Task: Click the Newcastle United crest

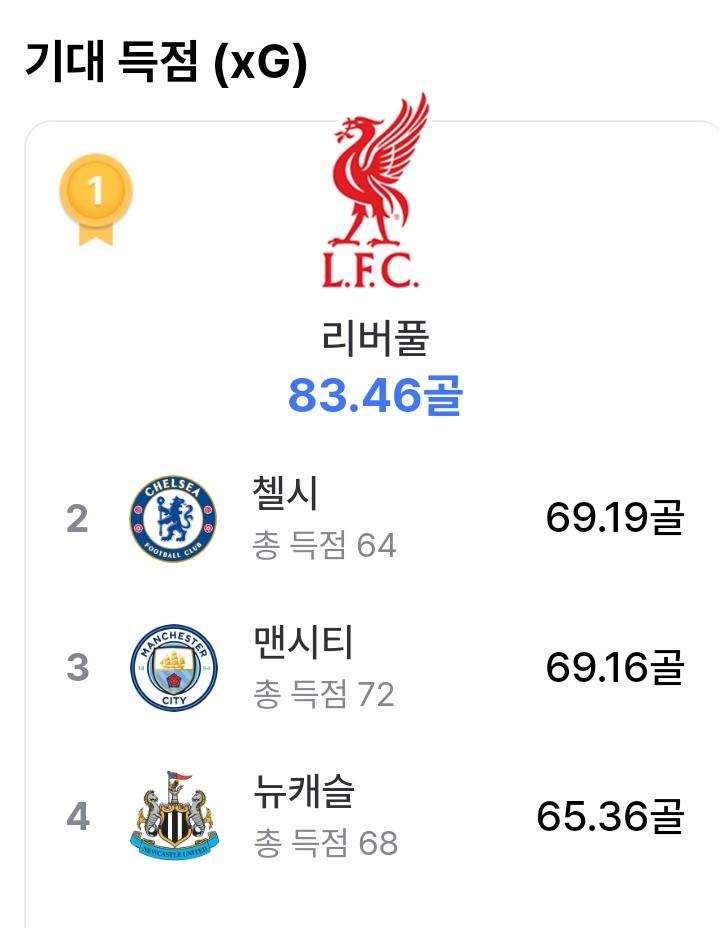Action: tap(173, 816)
